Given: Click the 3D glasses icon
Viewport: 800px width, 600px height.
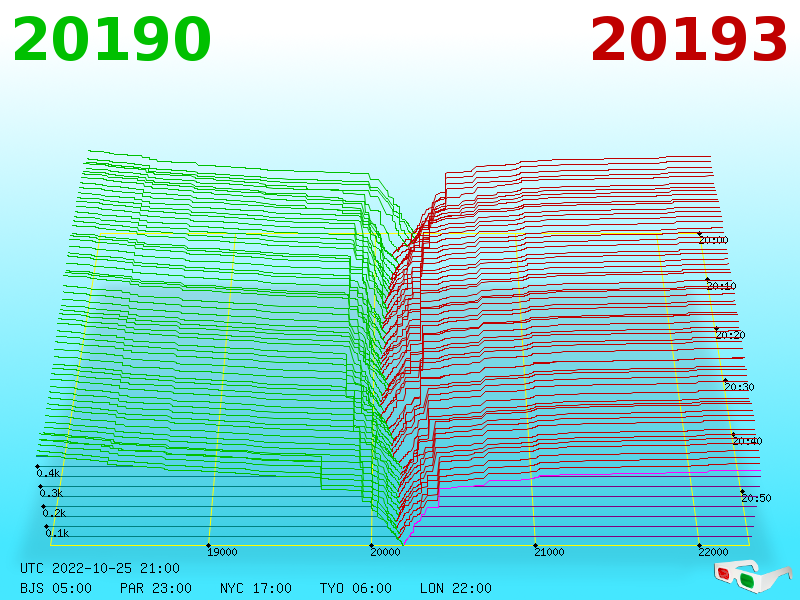Looking at the screenshot, I should coord(752,575).
